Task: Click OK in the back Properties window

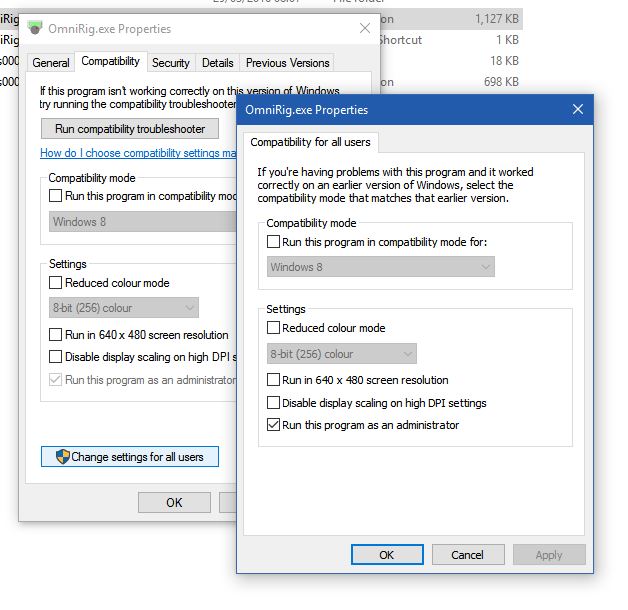Action: tap(174, 503)
